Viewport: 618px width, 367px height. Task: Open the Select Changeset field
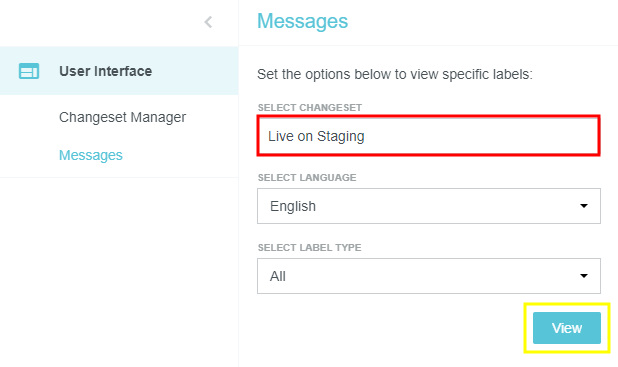pos(428,136)
